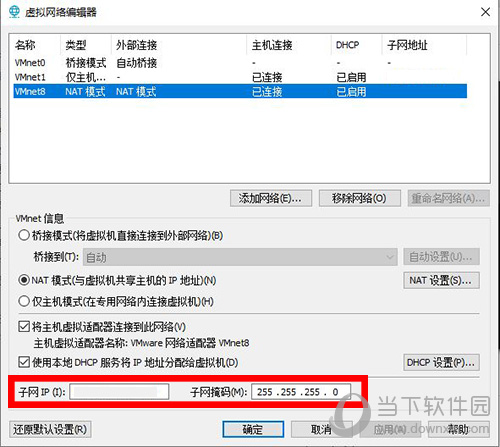The height and width of the screenshot is (447, 500).
Task: Open NAT 设置(S)... dialog
Action: point(441,280)
